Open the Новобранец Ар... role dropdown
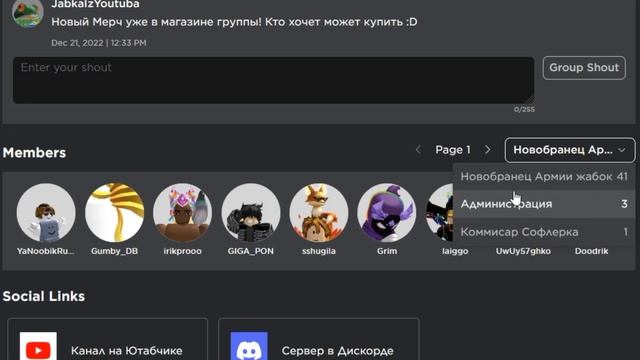The width and height of the screenshot is (640, 360). pos(570,150)
